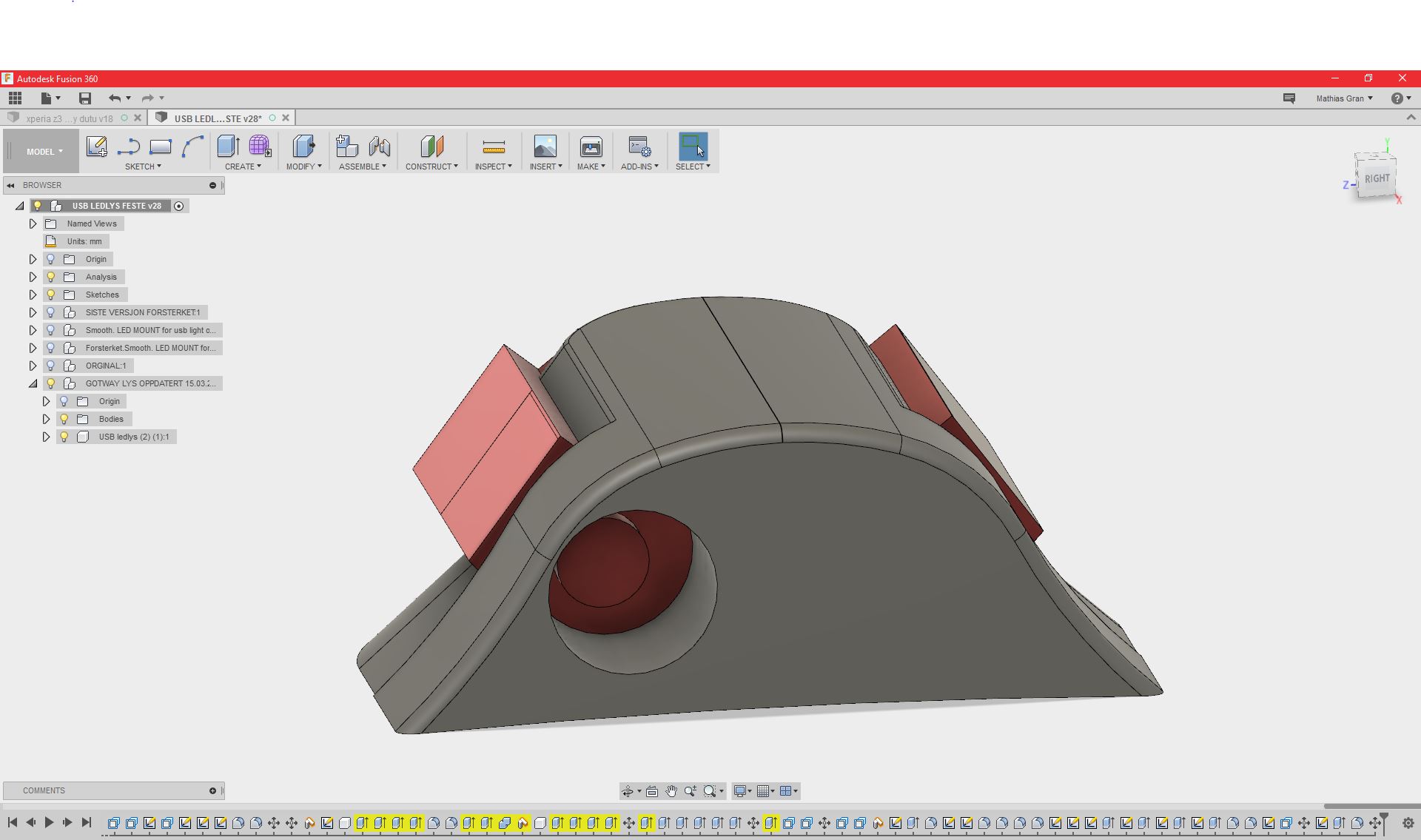Close the xperia z3 document tab
The width and height of the screenshot is (1421, 840).
[x=138, y=118]
